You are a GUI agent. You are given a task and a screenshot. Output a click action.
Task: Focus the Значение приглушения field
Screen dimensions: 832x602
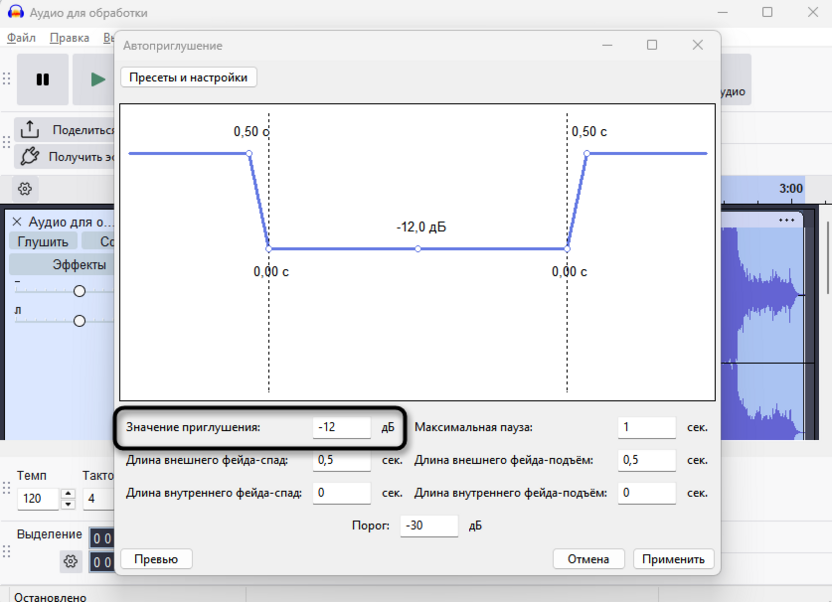[342, 427]
